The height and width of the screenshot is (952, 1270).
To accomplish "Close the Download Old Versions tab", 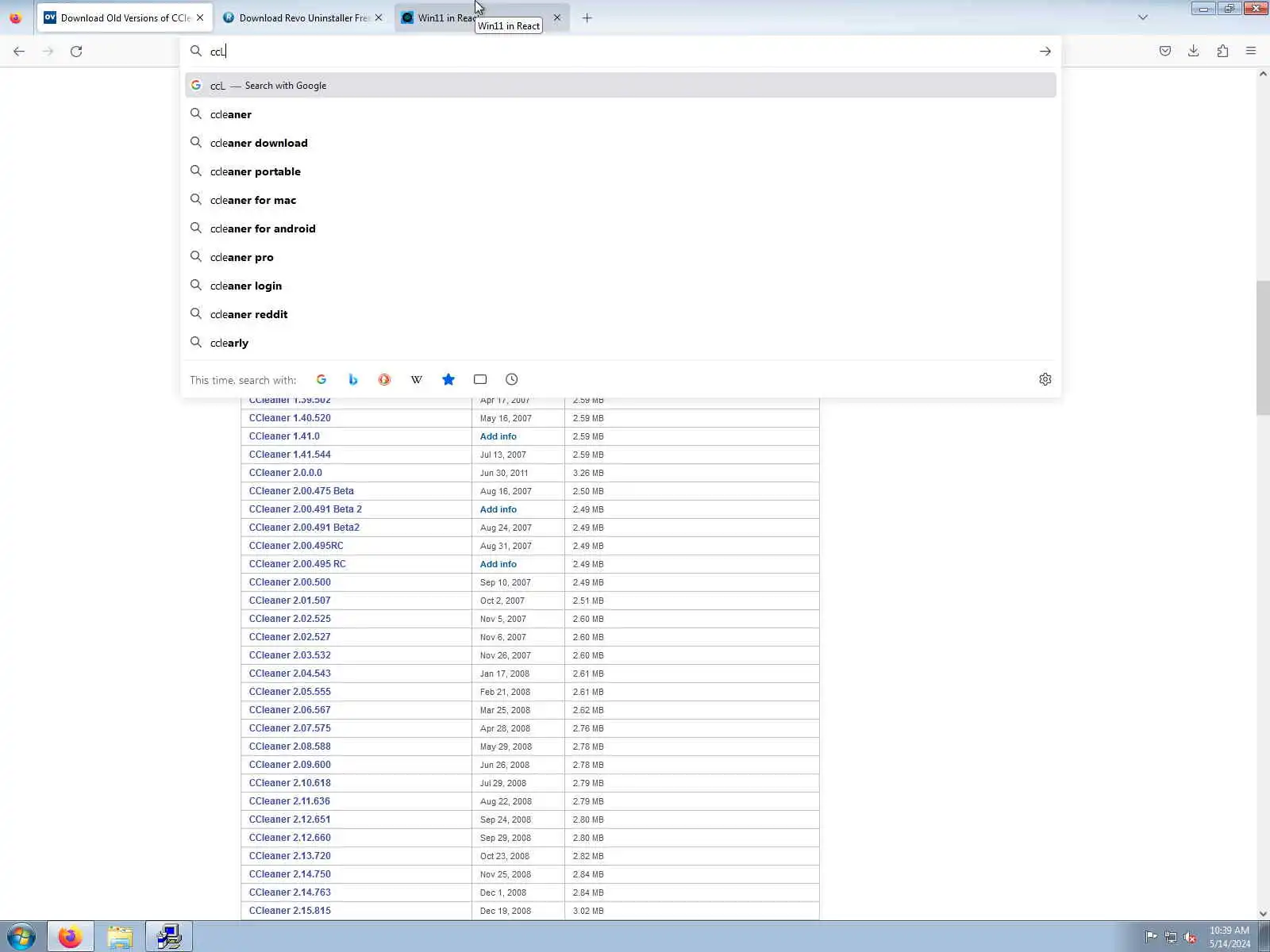I will [x=200, y=17].
